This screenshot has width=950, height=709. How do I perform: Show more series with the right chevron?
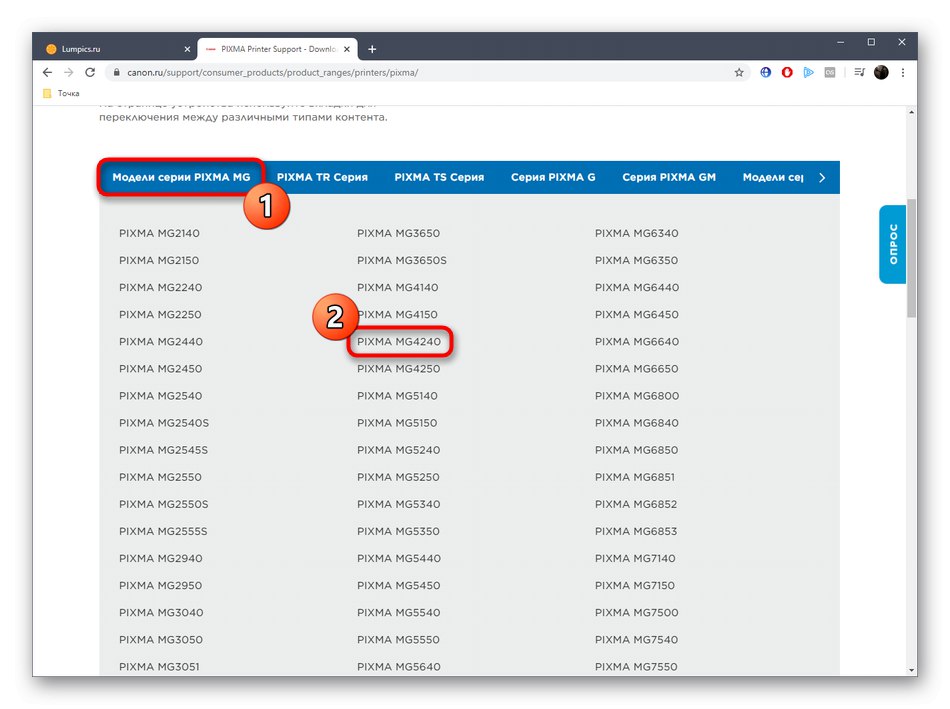point(822,178)
